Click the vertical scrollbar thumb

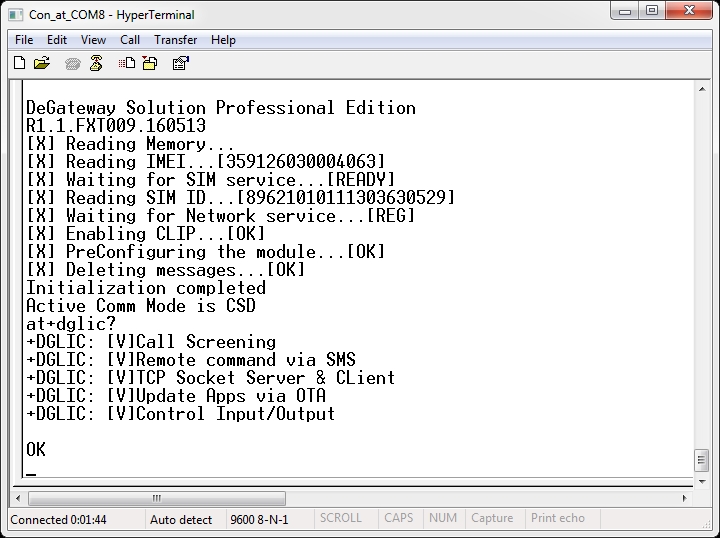pos(702,460)
